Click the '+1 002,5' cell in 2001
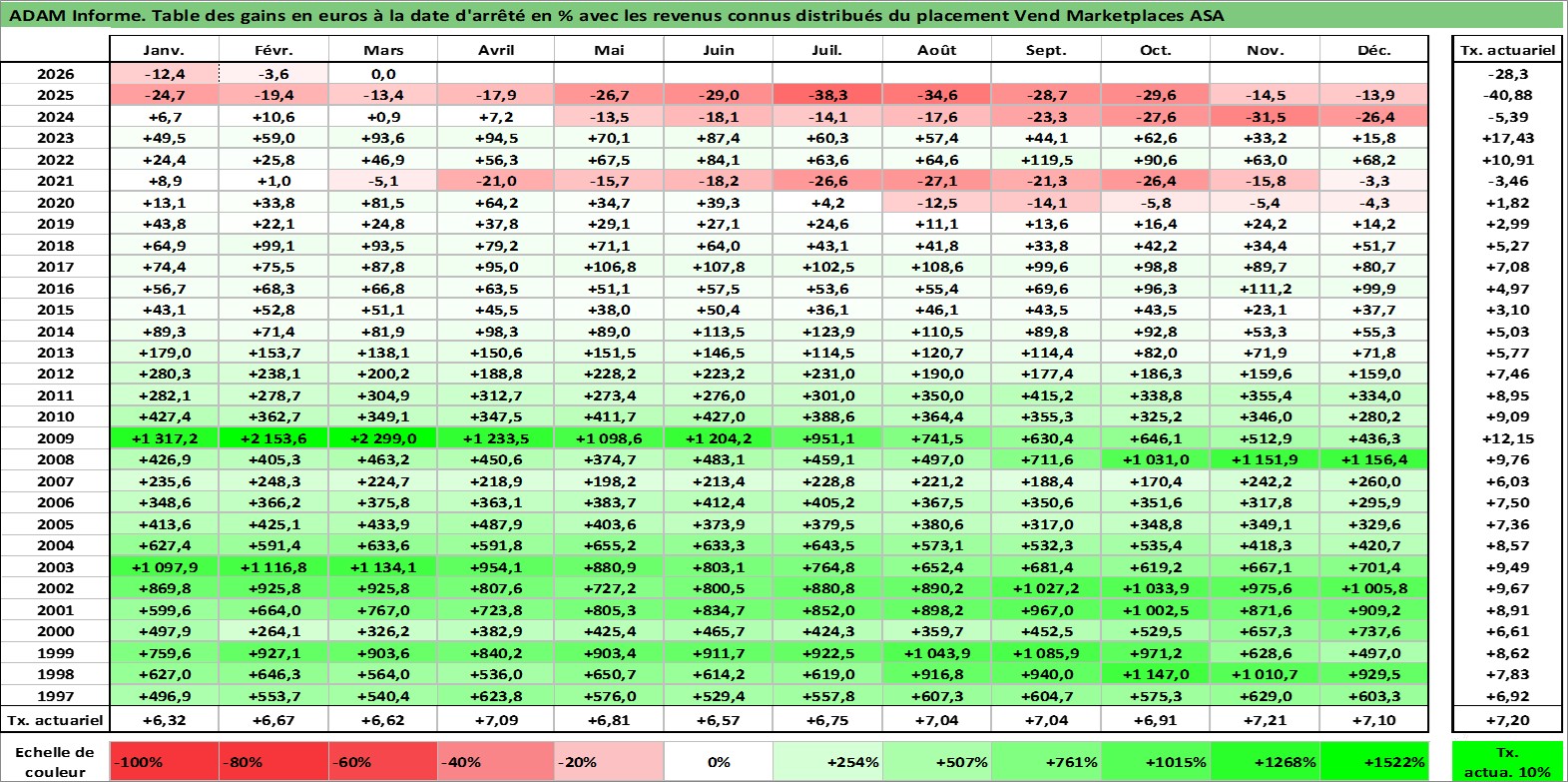 [1156, 610]
